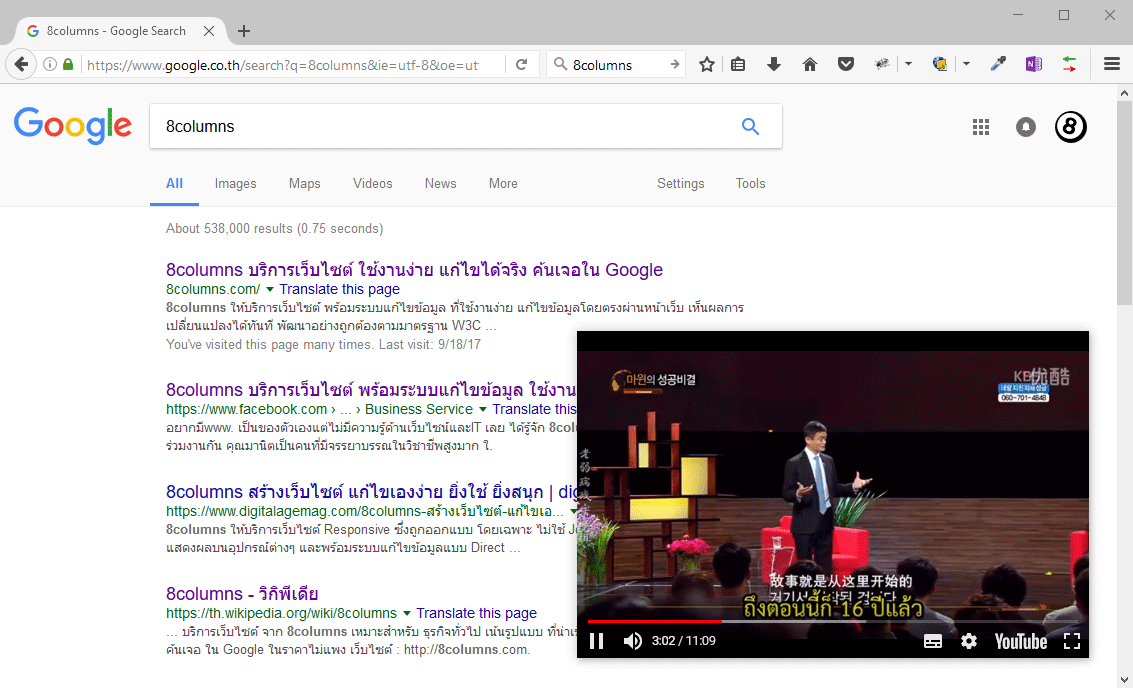Translate the 8columns.com page
Viewport: 1133px width, 688px height.
pos(340,289)
